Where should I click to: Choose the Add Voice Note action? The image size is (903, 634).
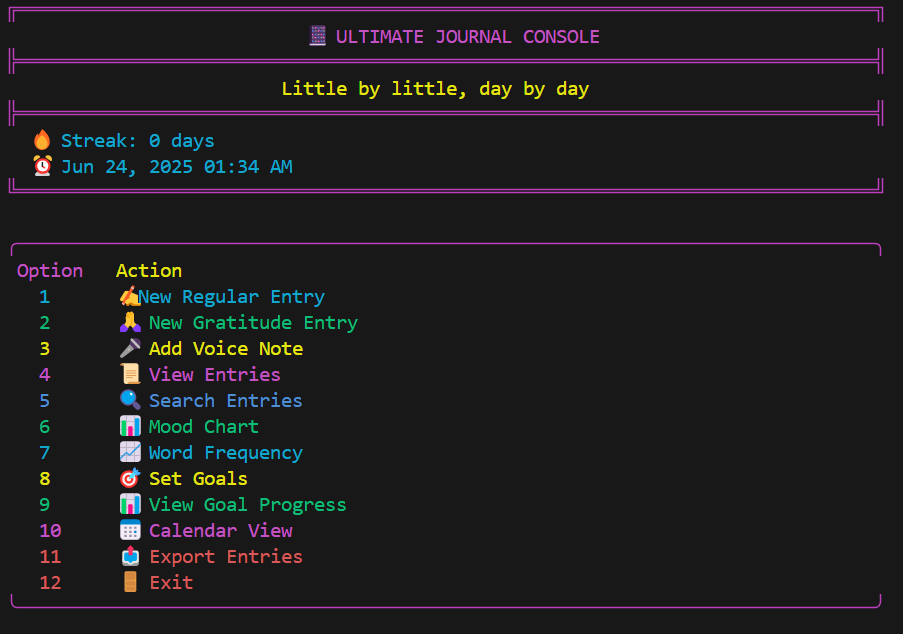click(226, 349)
